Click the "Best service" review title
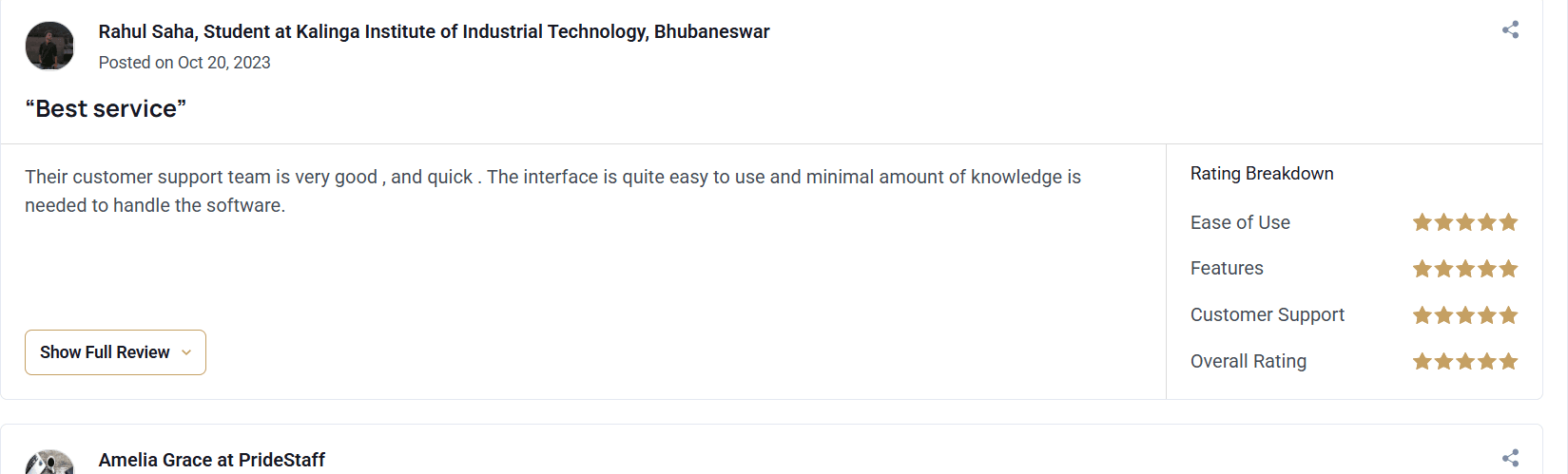Screen dimensions: 1568x474 pos(106,109)
